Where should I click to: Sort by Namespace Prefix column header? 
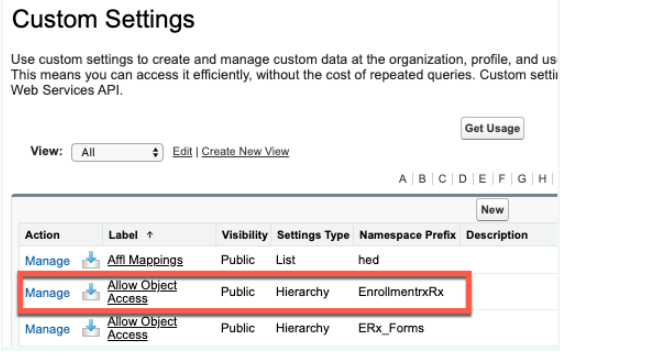point(408,235)
